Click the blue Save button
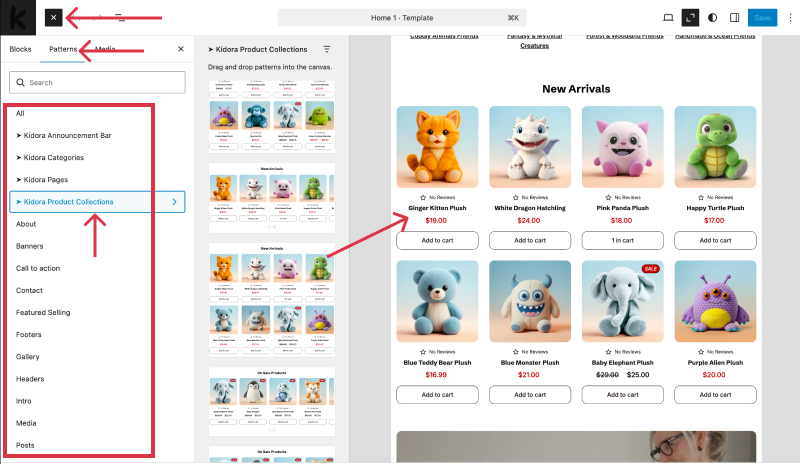The height and width of the screenshot is (464, 800). (x=762, y=17)
